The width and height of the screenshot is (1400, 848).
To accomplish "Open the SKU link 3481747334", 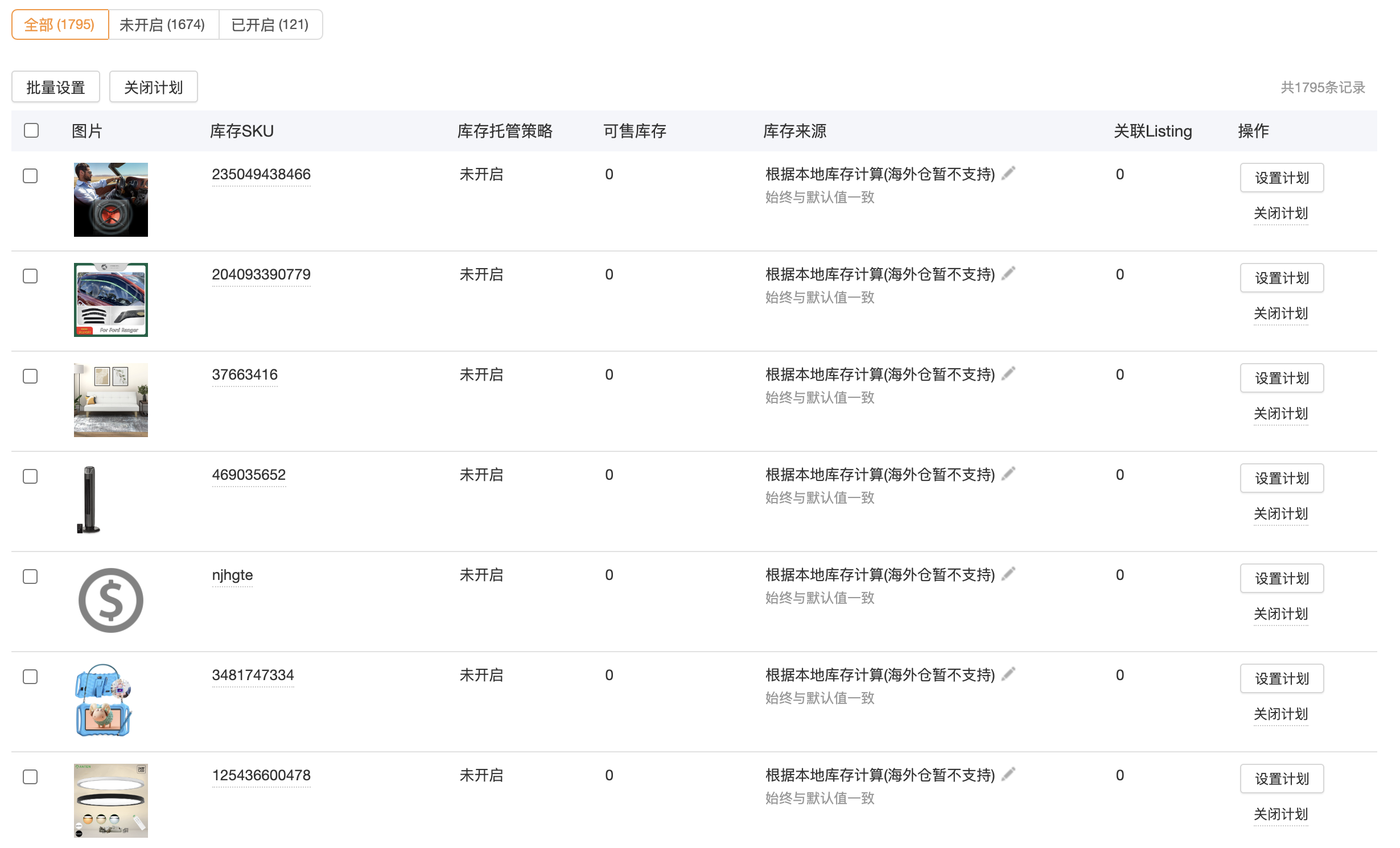I will click(253, 675).
